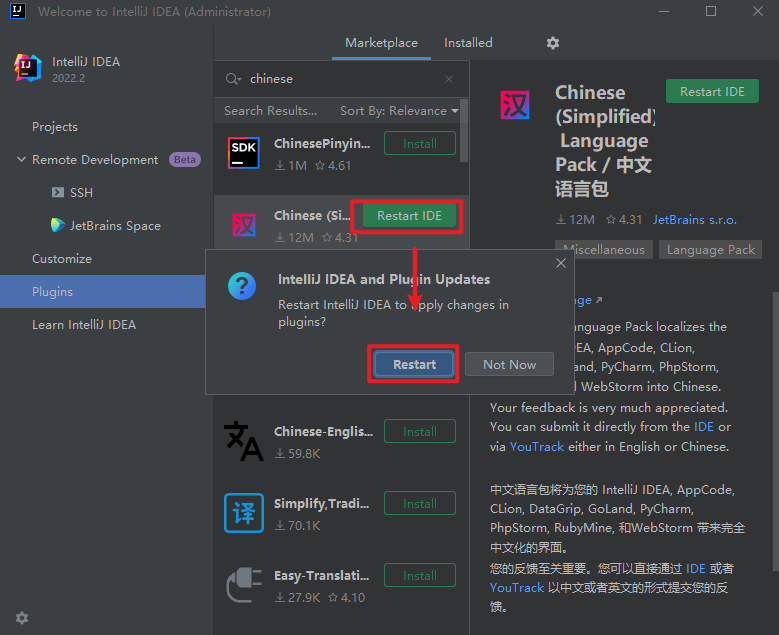Click the JetBrains Space icon

58,225
